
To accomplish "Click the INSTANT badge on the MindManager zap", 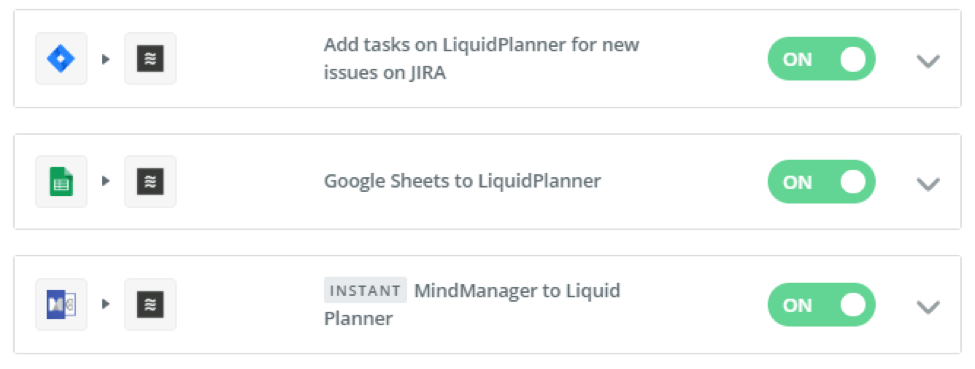I will [365, 291].
